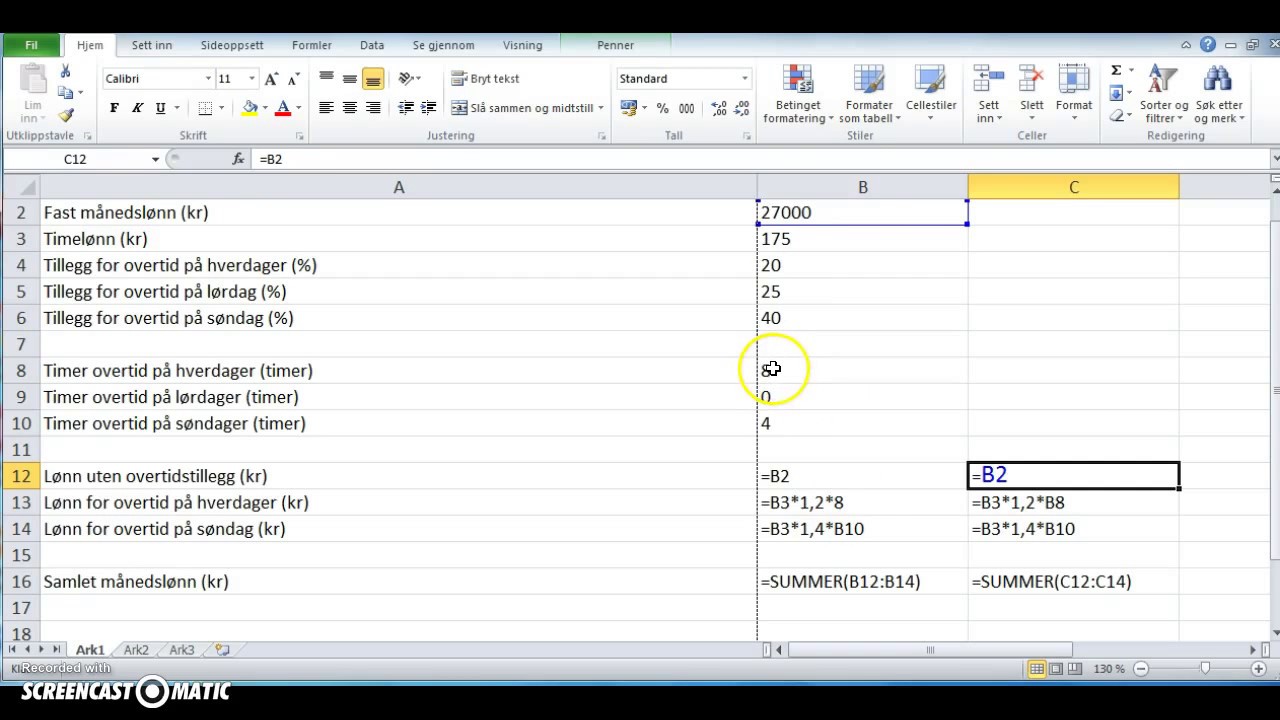Image resolution: width=1280 pixels, height=720 pixels.
Task: Open Formater som tabell gallery
Action: point(869,95)
